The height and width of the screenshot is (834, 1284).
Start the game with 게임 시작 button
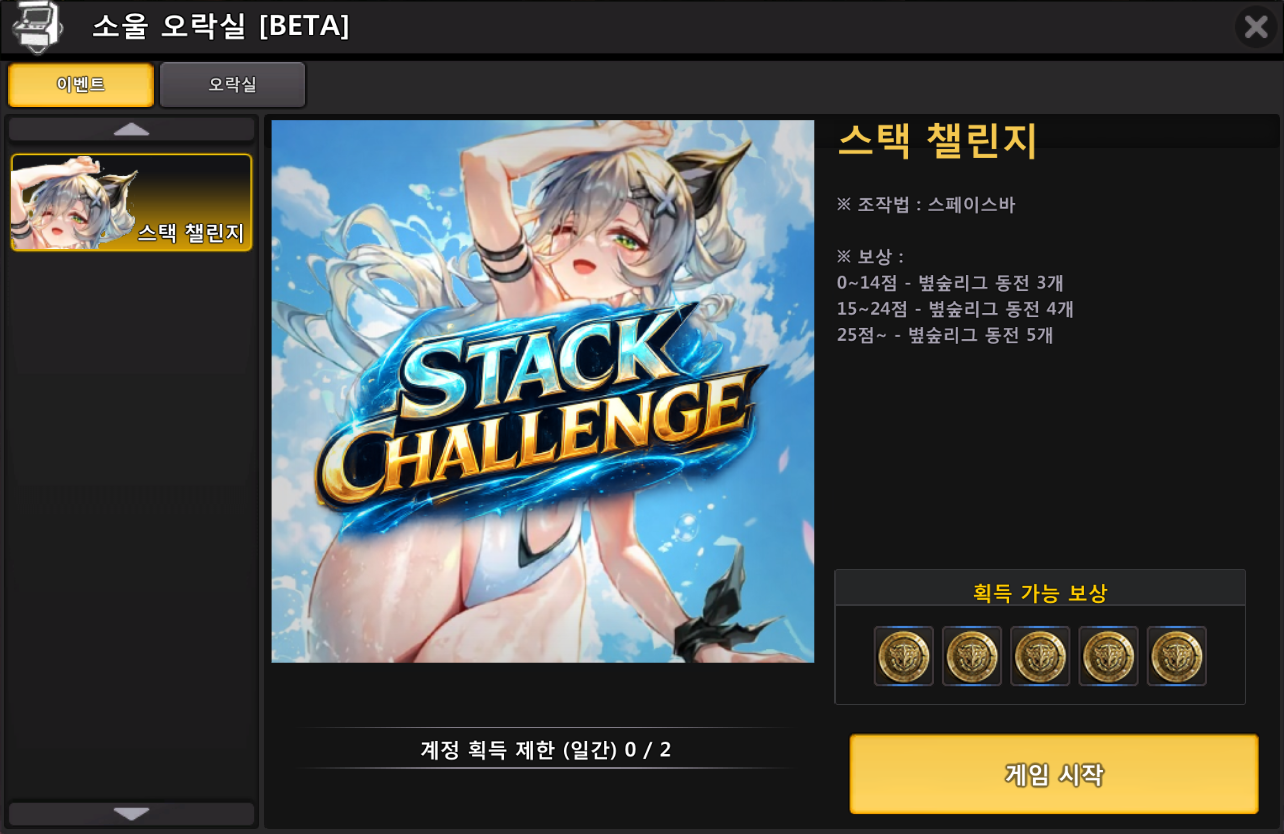[x=1054, y=774]
